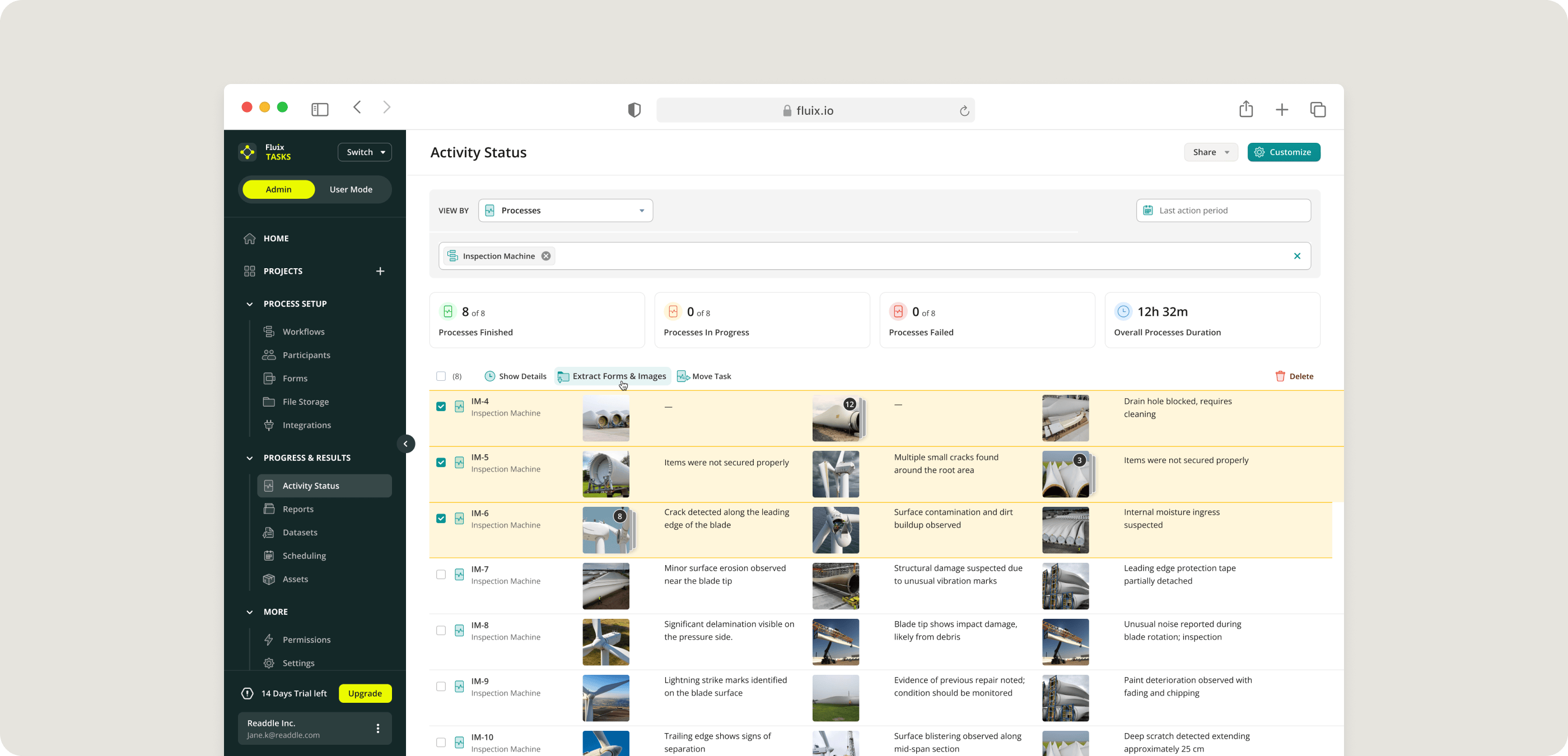Open account options three-dot menu
Viewport: 1568px width, 756px height.
tap(377, 729)
